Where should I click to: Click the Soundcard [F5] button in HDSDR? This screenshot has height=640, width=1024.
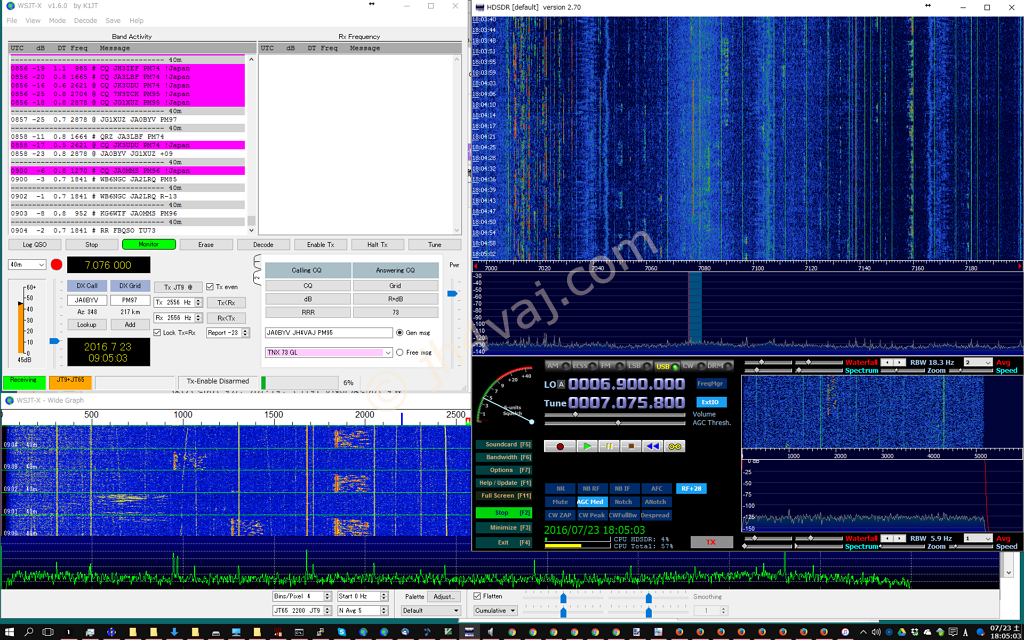(x=504, y=444)
